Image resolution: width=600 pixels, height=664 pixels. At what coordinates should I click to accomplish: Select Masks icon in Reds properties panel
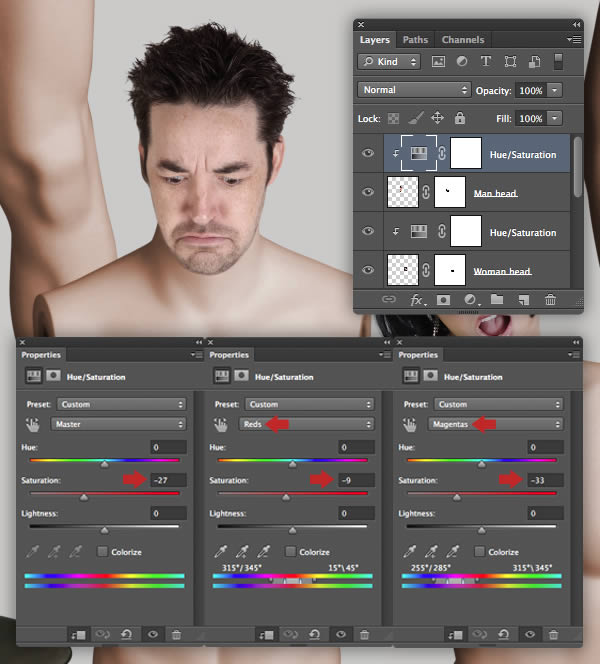pyautogui.click(x=241, y=376)
